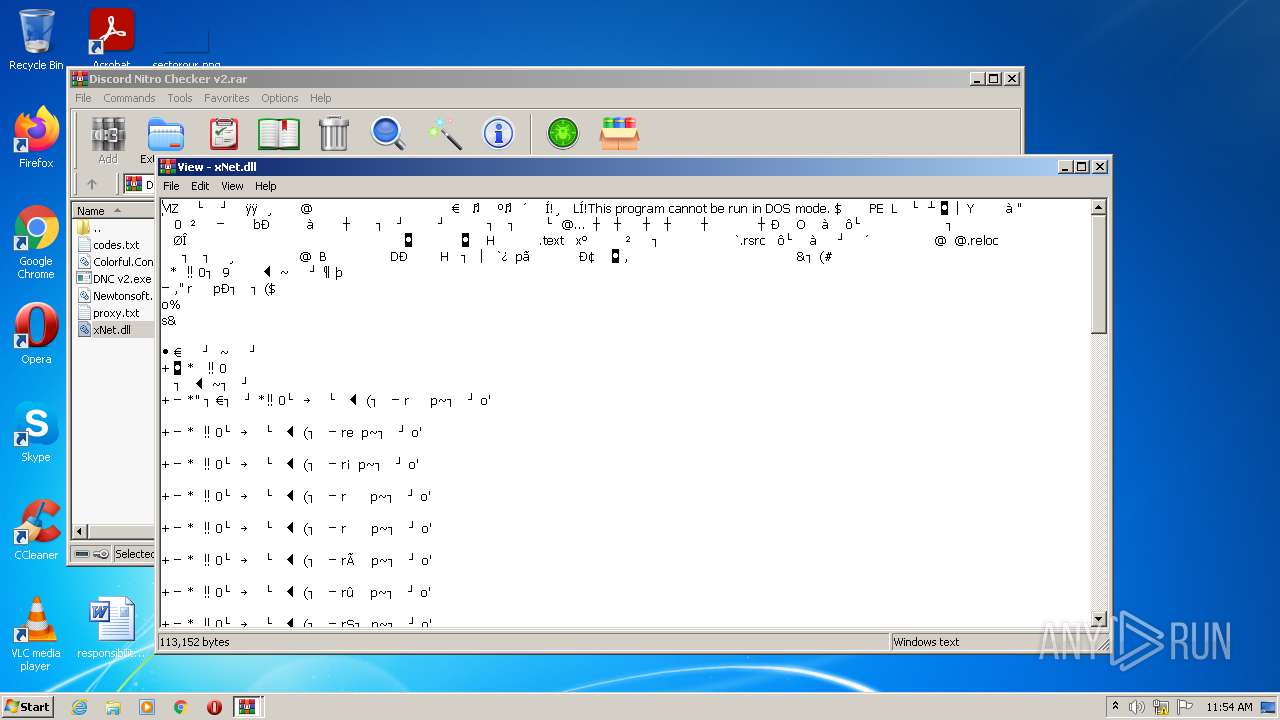Click the Info icon in WinRAR toolbar
1280x720 pixels.
(x=498, y=133)
